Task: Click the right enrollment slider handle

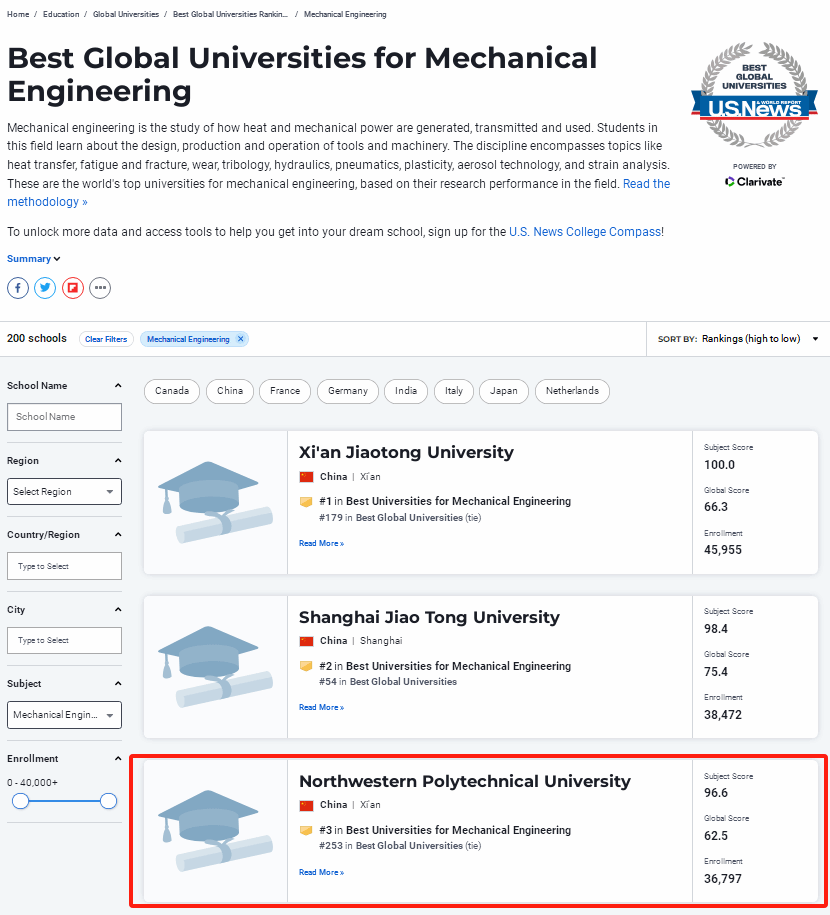Action: coord(109,801)
